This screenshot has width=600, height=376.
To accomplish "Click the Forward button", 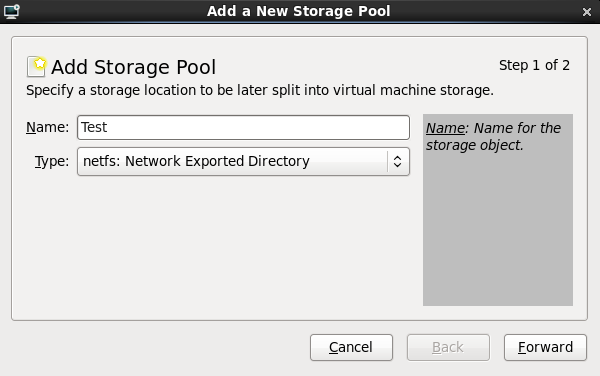I will coord(545,347).
